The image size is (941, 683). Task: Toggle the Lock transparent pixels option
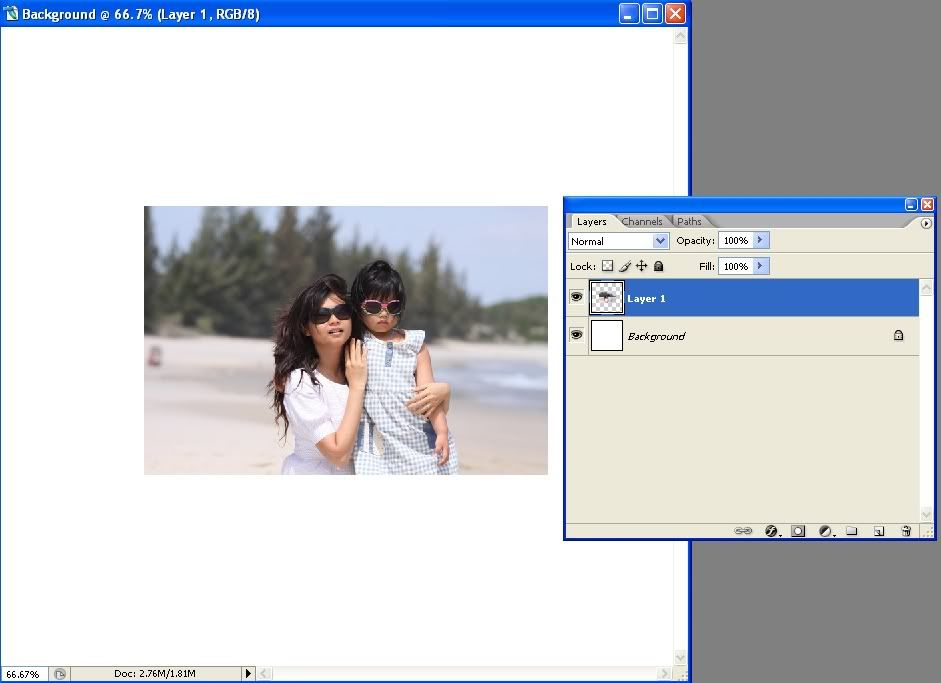click(607, 267)
